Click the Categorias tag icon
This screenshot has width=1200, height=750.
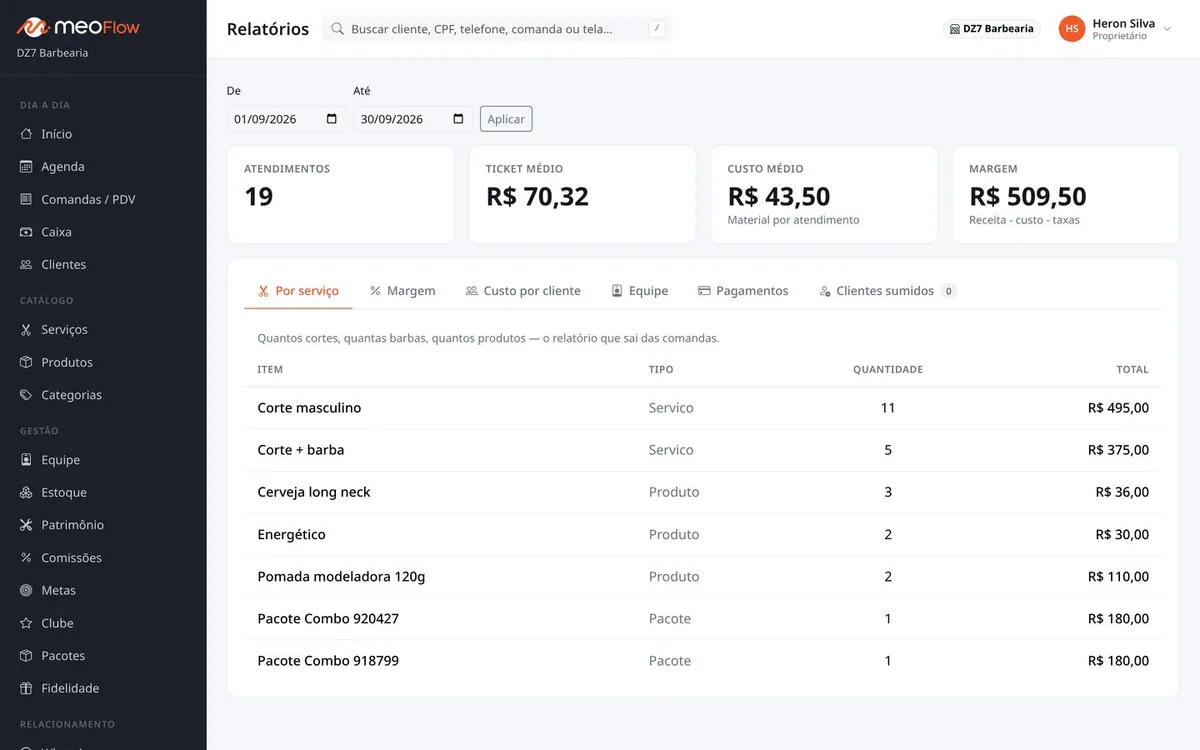26,395
